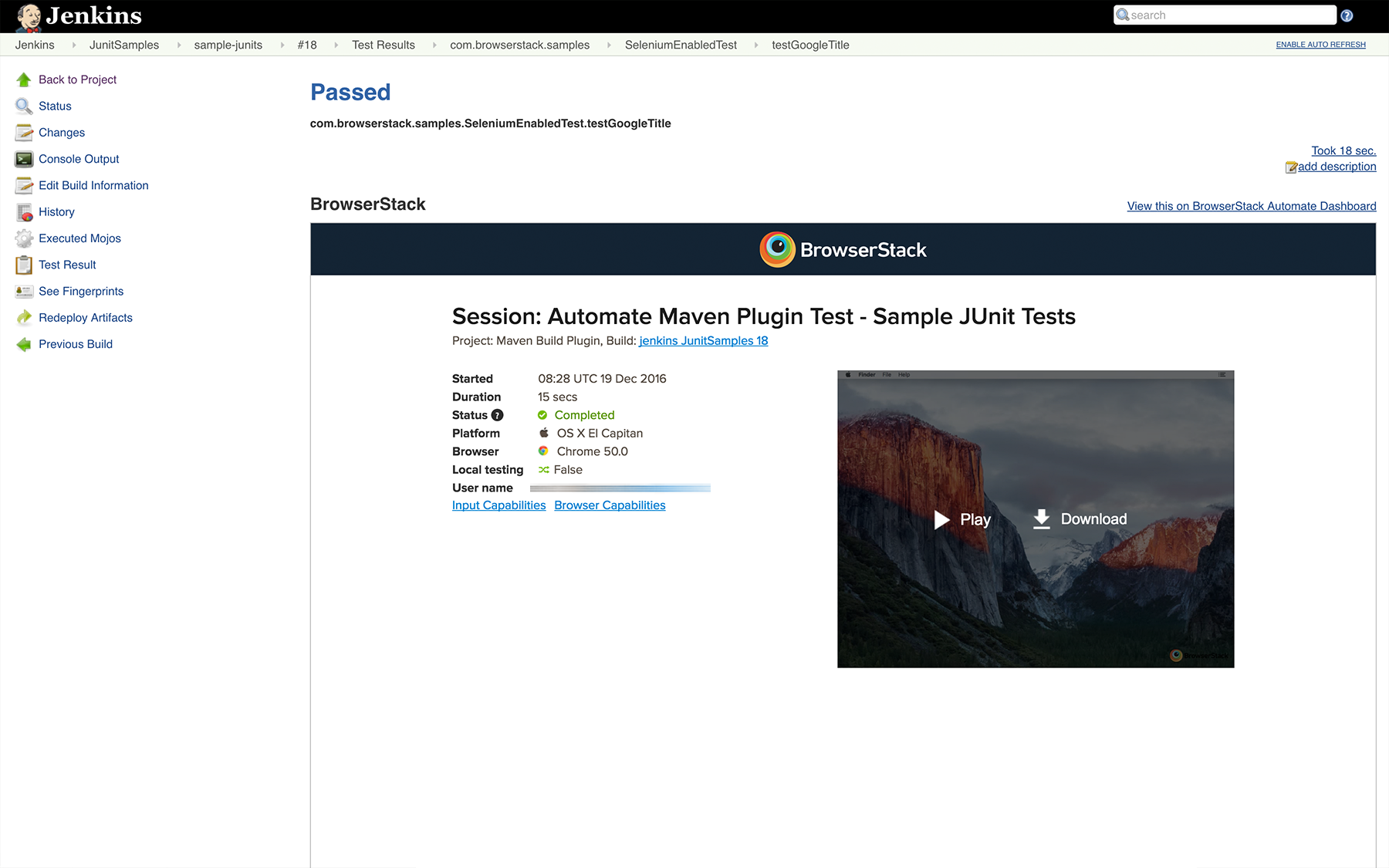Expand breadcrumb arrow after sample-junits

click(x=282, y=45)
